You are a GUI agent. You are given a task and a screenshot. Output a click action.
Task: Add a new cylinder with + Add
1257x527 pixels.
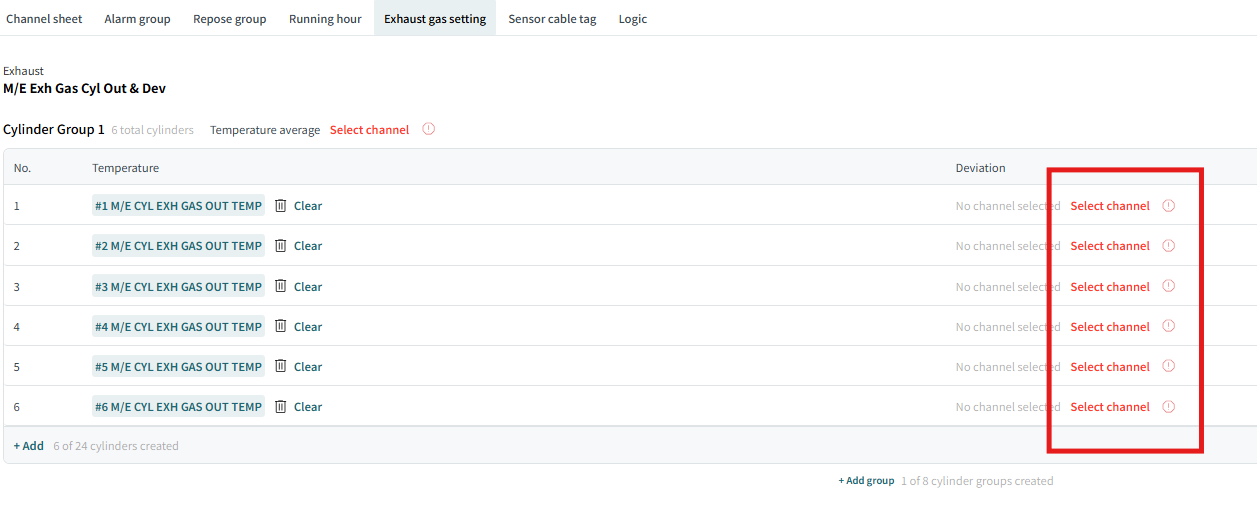[x=29, y=446]
